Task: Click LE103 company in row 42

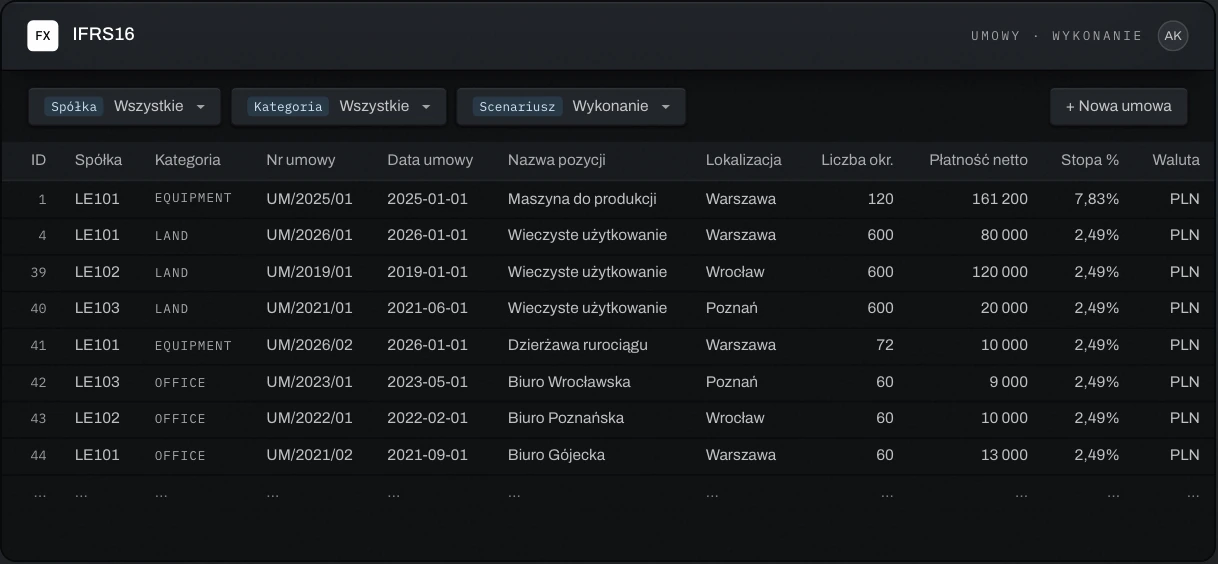Action: pos(97,382)
